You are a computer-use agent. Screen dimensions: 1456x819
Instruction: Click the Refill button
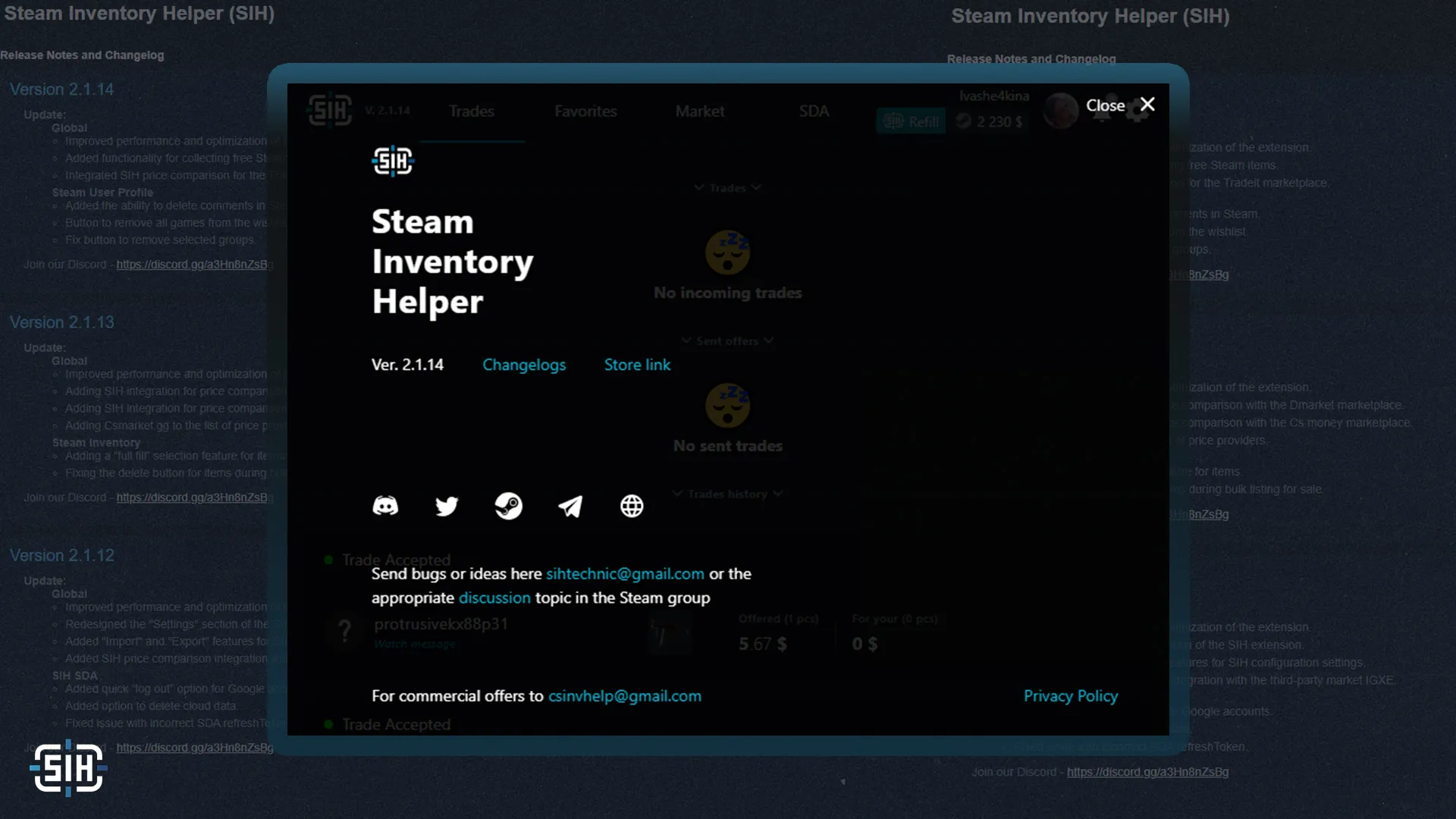(x=910, y=121)
